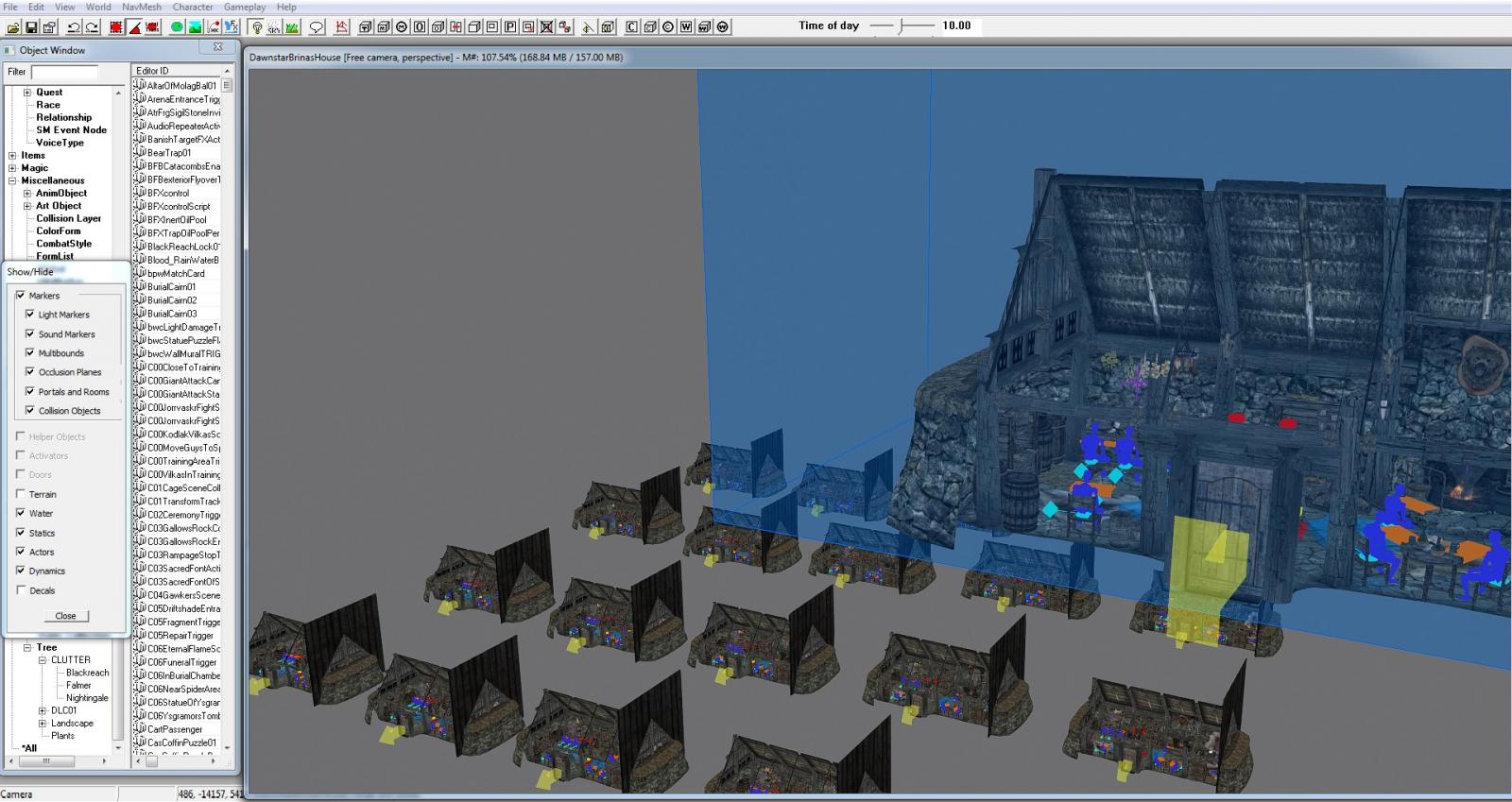Open the Gameplay menu
Screen dimensions: 1512x802
[245, 7]
